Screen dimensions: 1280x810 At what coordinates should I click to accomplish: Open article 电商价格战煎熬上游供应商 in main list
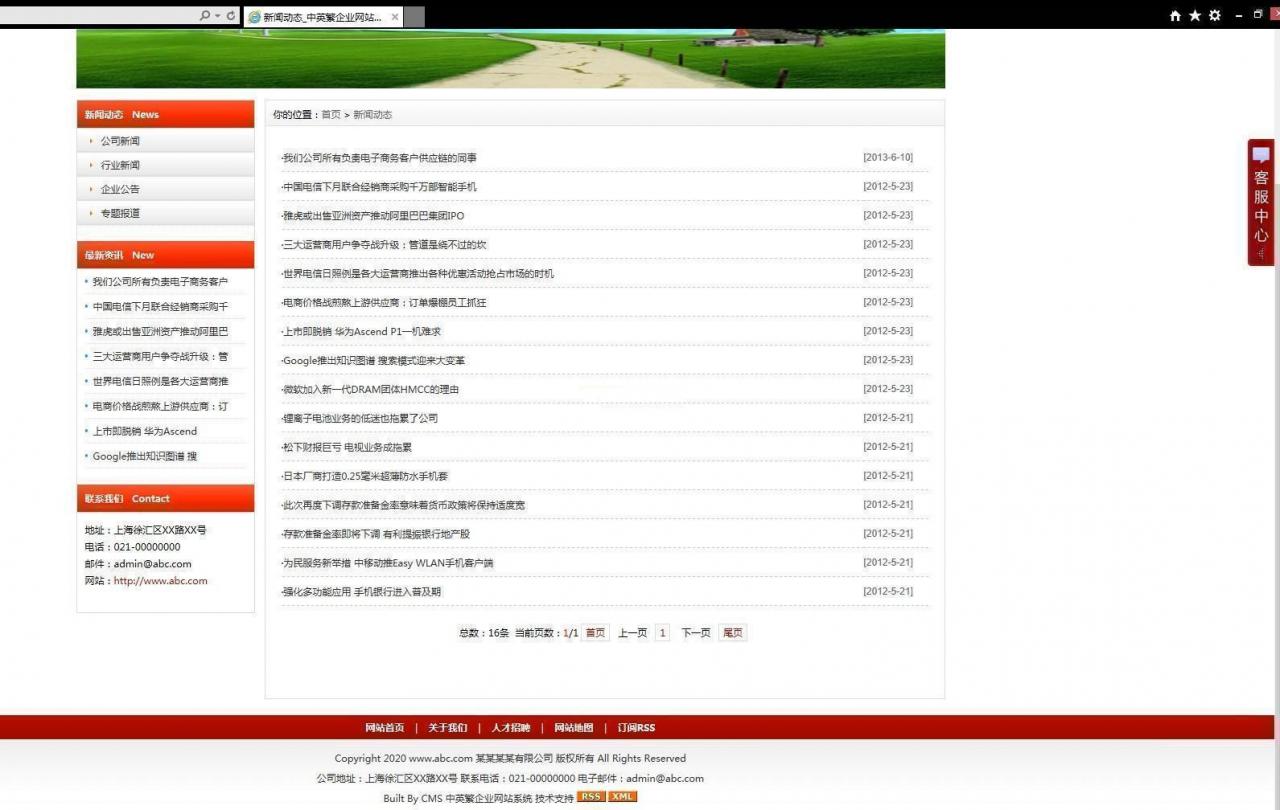coord(385,303)
